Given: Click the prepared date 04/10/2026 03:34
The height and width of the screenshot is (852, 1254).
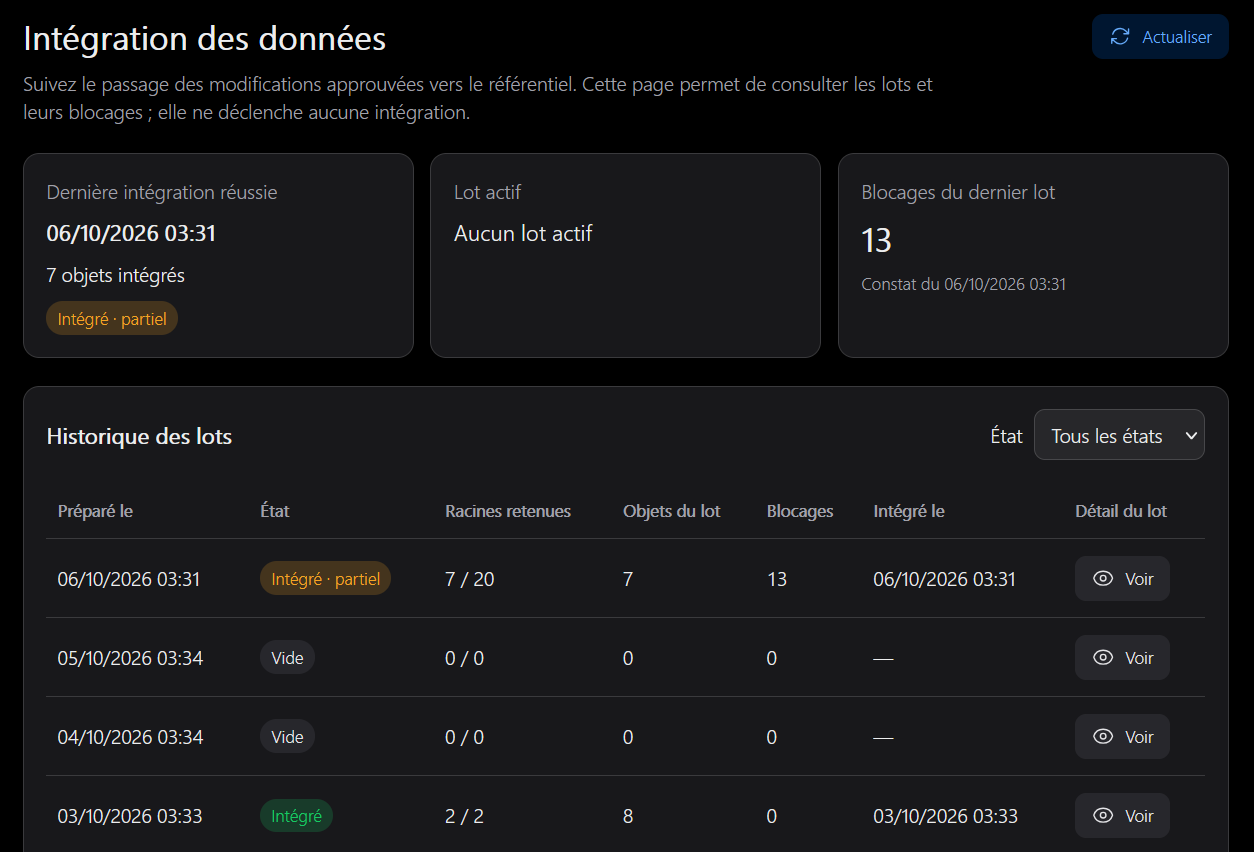Looking at the screenshot, I should tap(130, 737).
